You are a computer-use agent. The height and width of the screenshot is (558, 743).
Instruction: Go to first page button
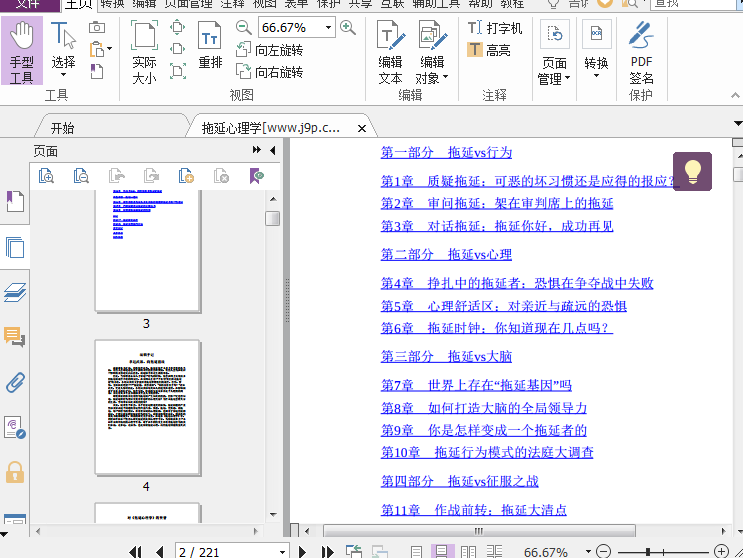pos(135,551)
